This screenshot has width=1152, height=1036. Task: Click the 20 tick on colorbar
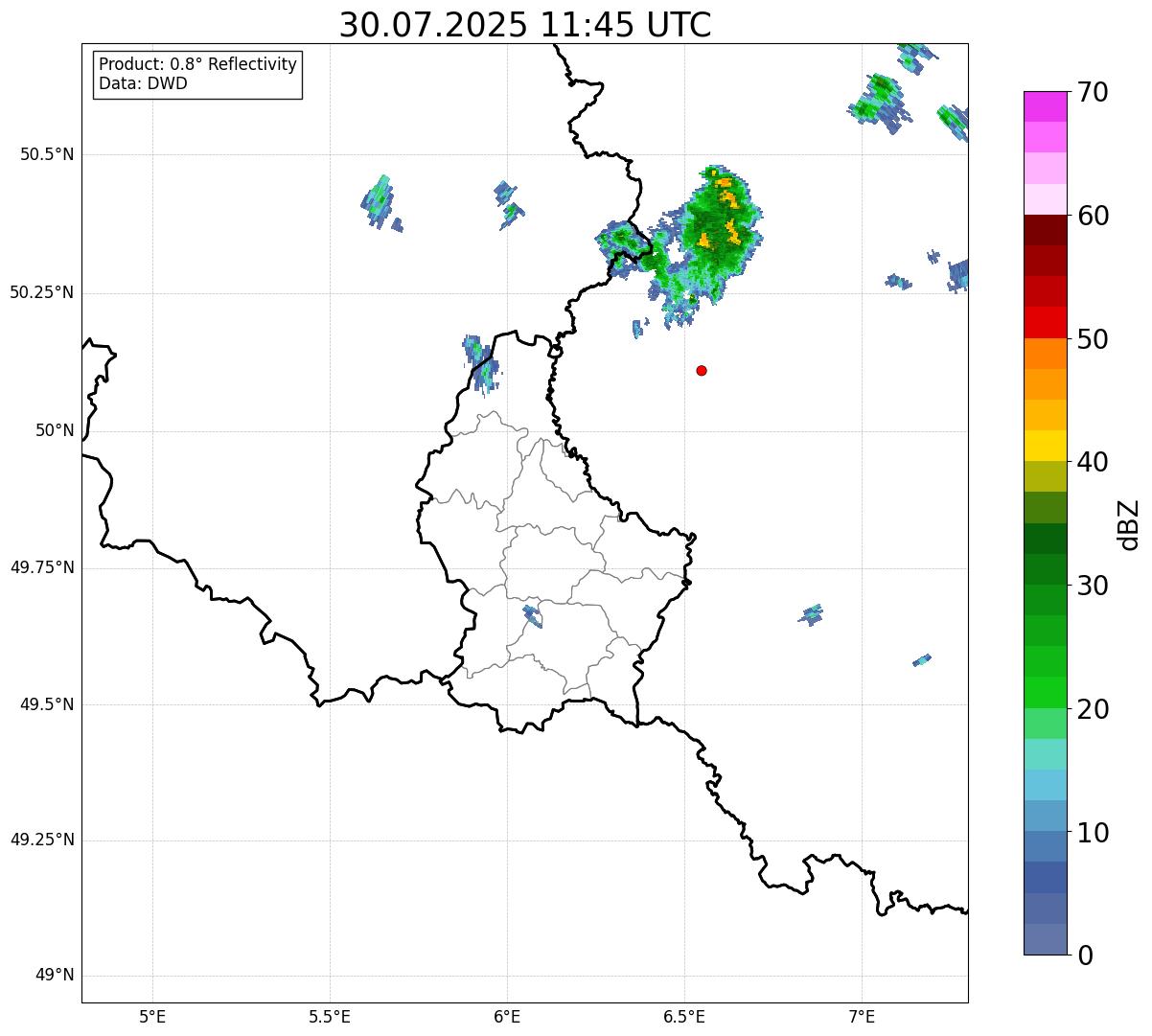[1093, 709]
